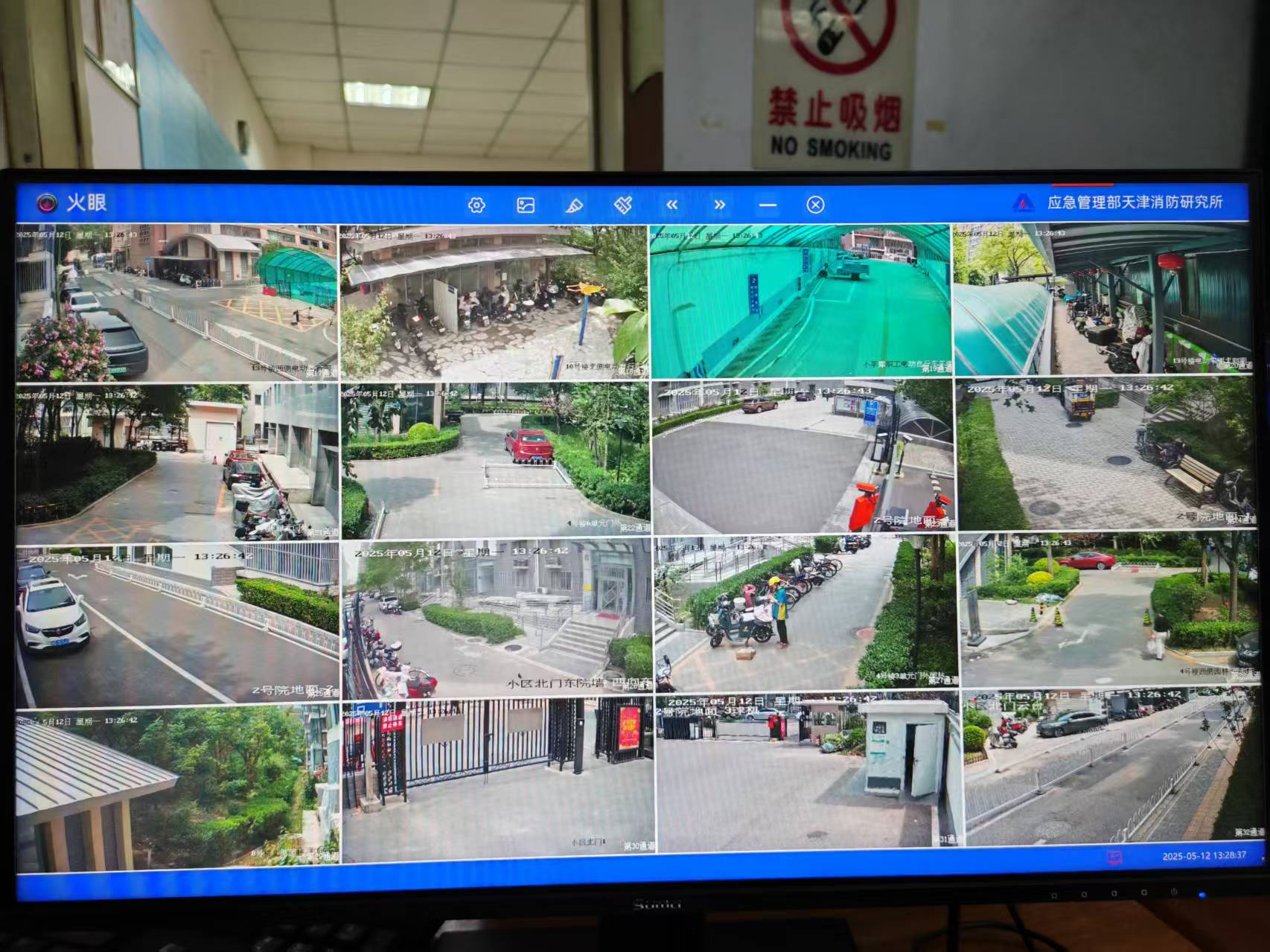Click the 火眼 app logo icon
This screenshot has width=1270, height=952.
47,202
